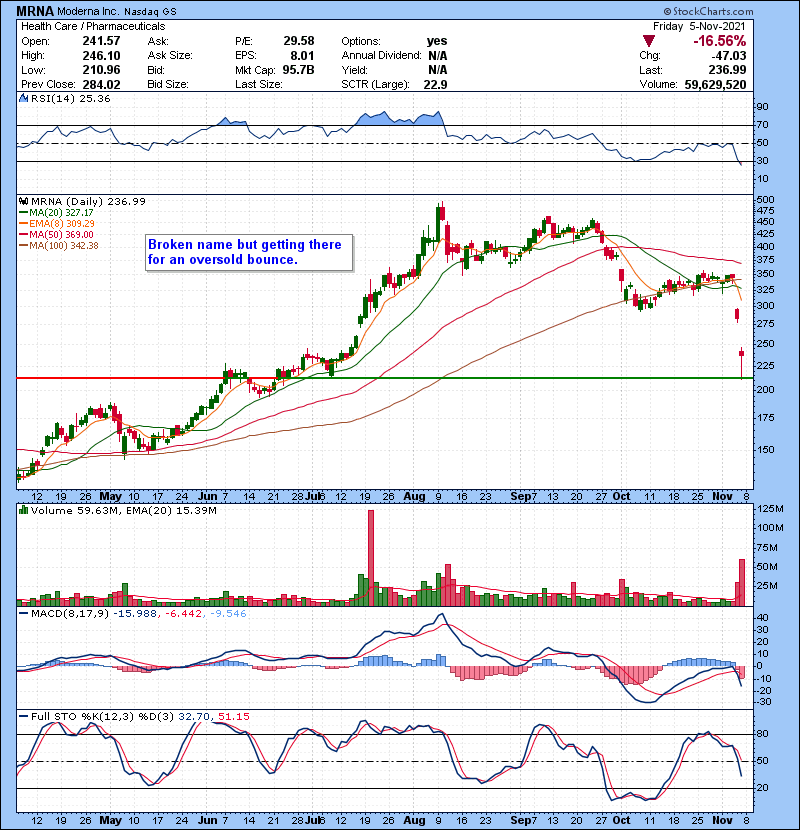800x830 pixels.
Task: Click the horizontal support line near 212
Action: pos(384,378)
